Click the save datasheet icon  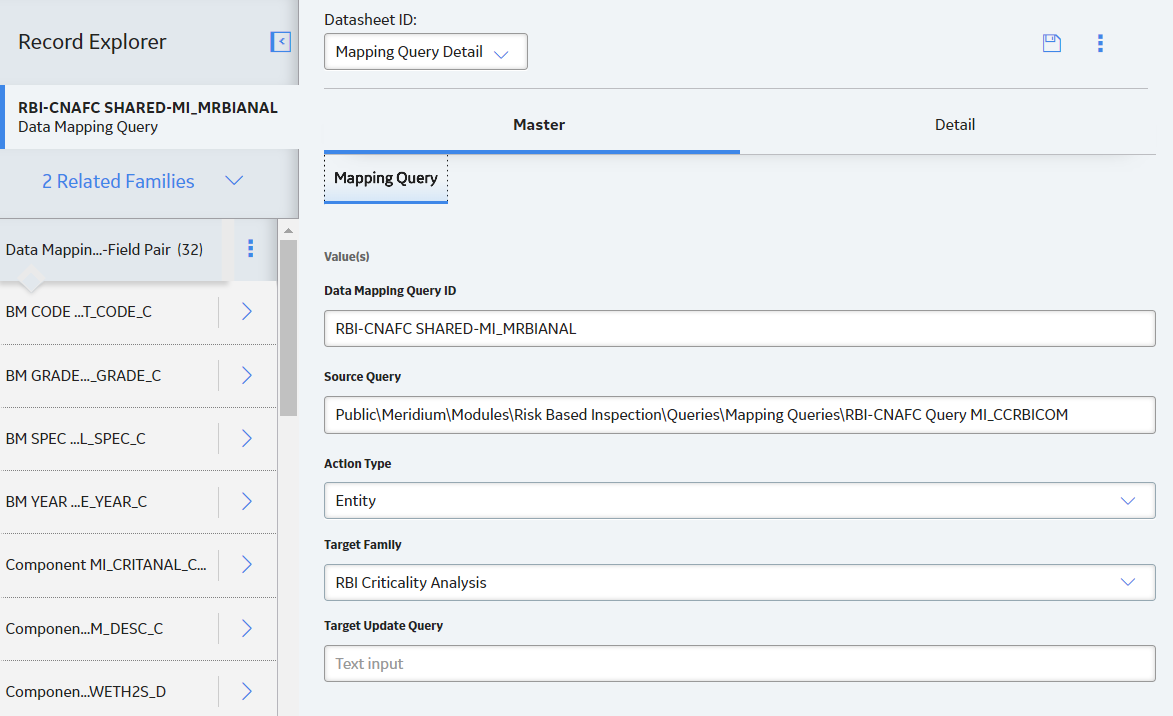point(1052,43)
